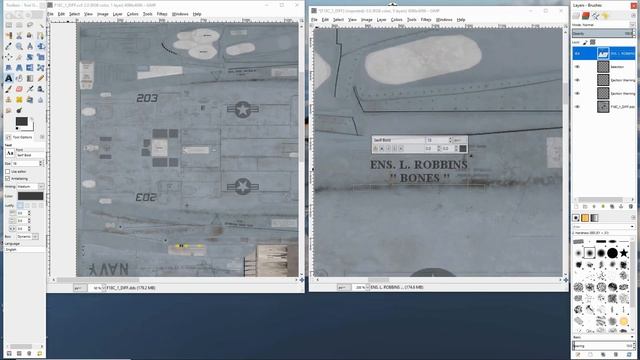
Task: Select the Text tool in the toolbox
Action: pyautogui.click(x=9, y=78)
